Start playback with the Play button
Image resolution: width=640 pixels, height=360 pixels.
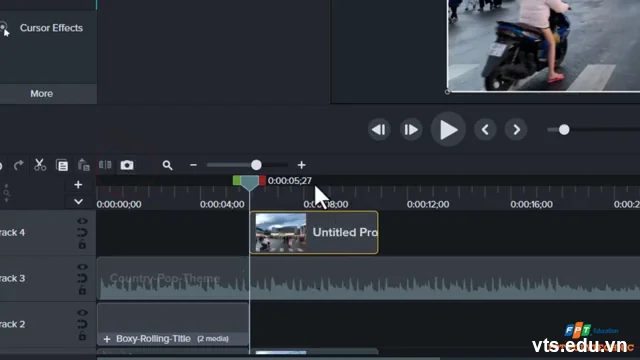(448, 130)
